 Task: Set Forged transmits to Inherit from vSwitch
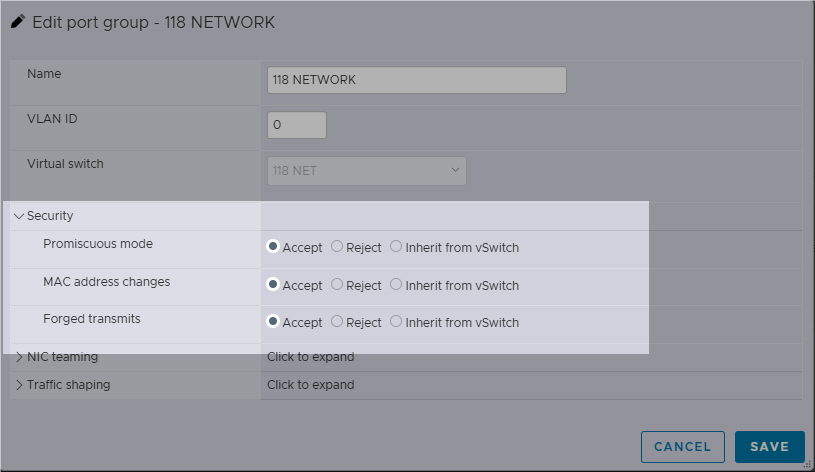coord(396,321)
